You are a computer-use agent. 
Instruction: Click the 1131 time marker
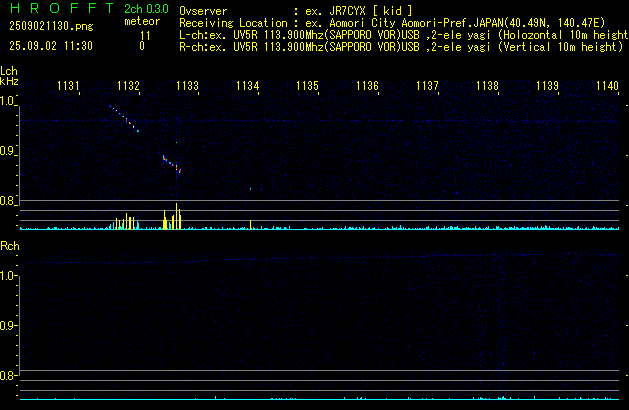(x=68, y=86)
